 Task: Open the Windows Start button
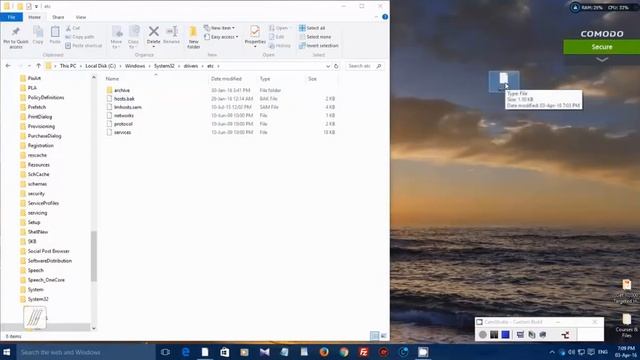point(7,352)
